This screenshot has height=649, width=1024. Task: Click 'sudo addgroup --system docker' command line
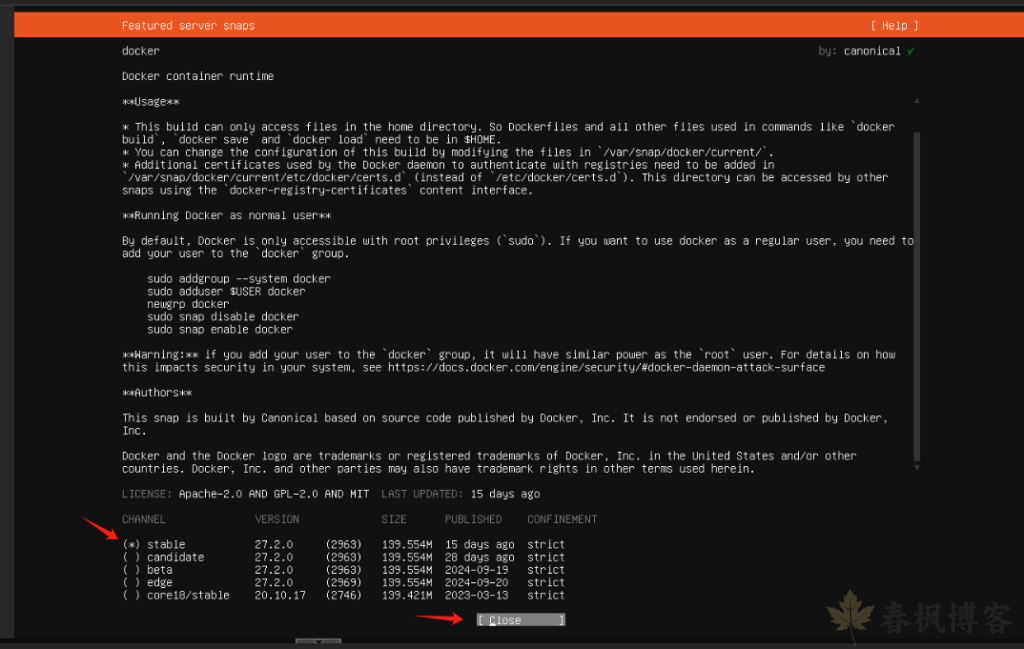click(x=239, y=279)
